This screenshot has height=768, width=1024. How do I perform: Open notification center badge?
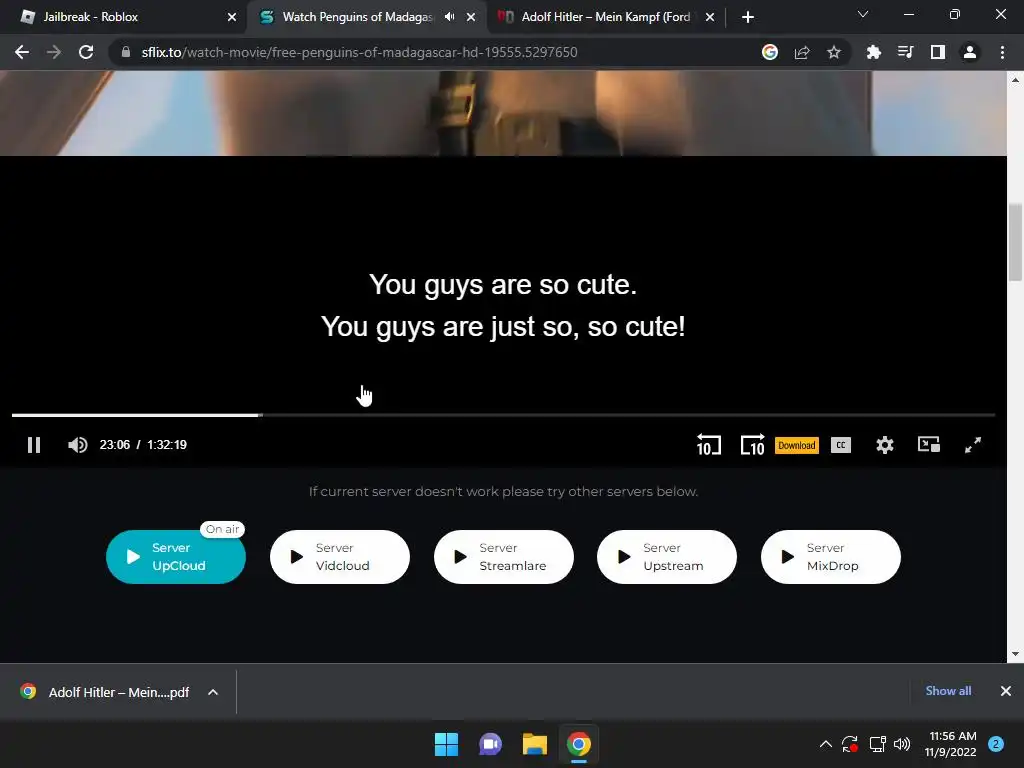(x=996, y=744)
